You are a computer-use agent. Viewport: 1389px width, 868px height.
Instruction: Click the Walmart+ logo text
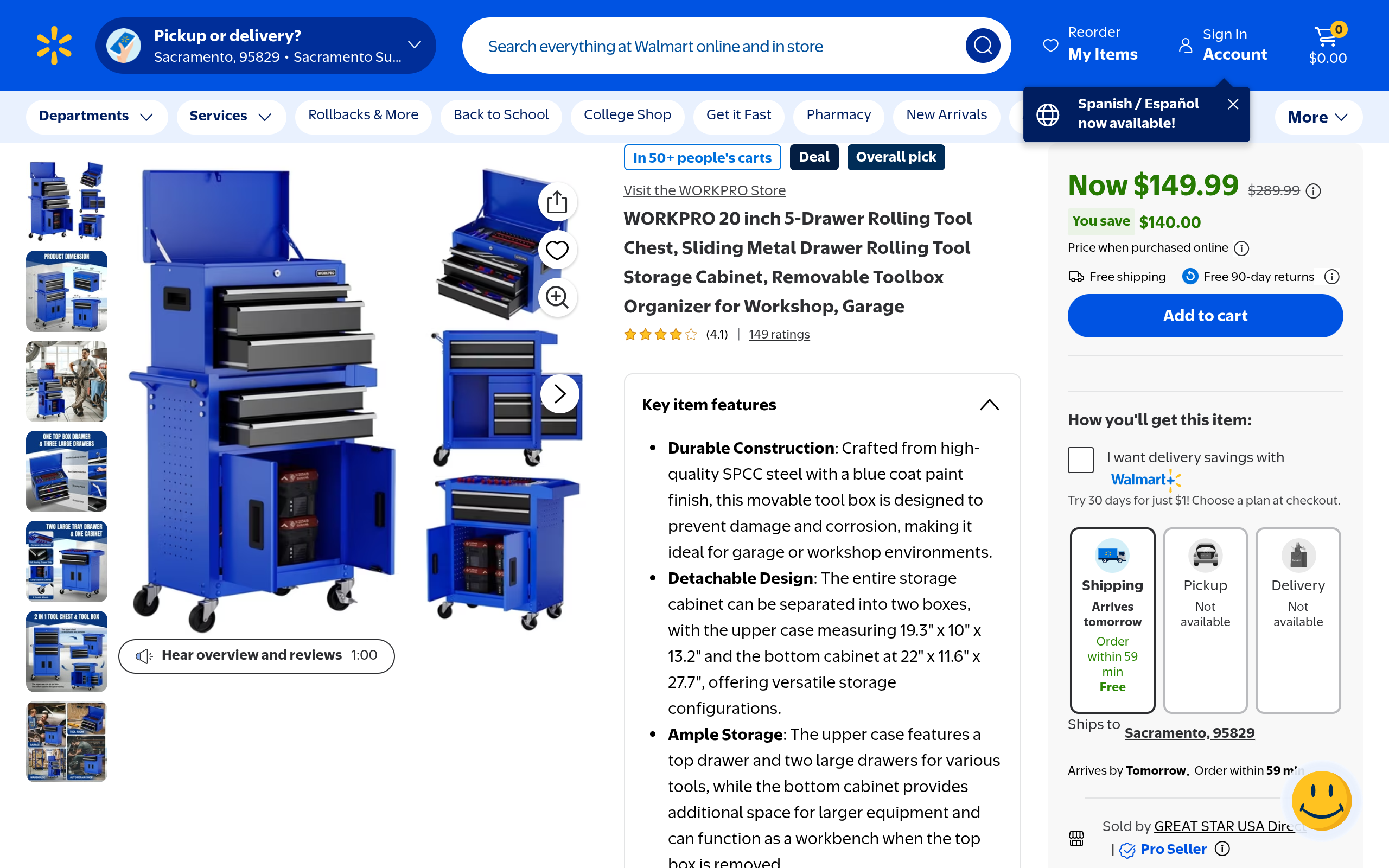pos(1146,480)
